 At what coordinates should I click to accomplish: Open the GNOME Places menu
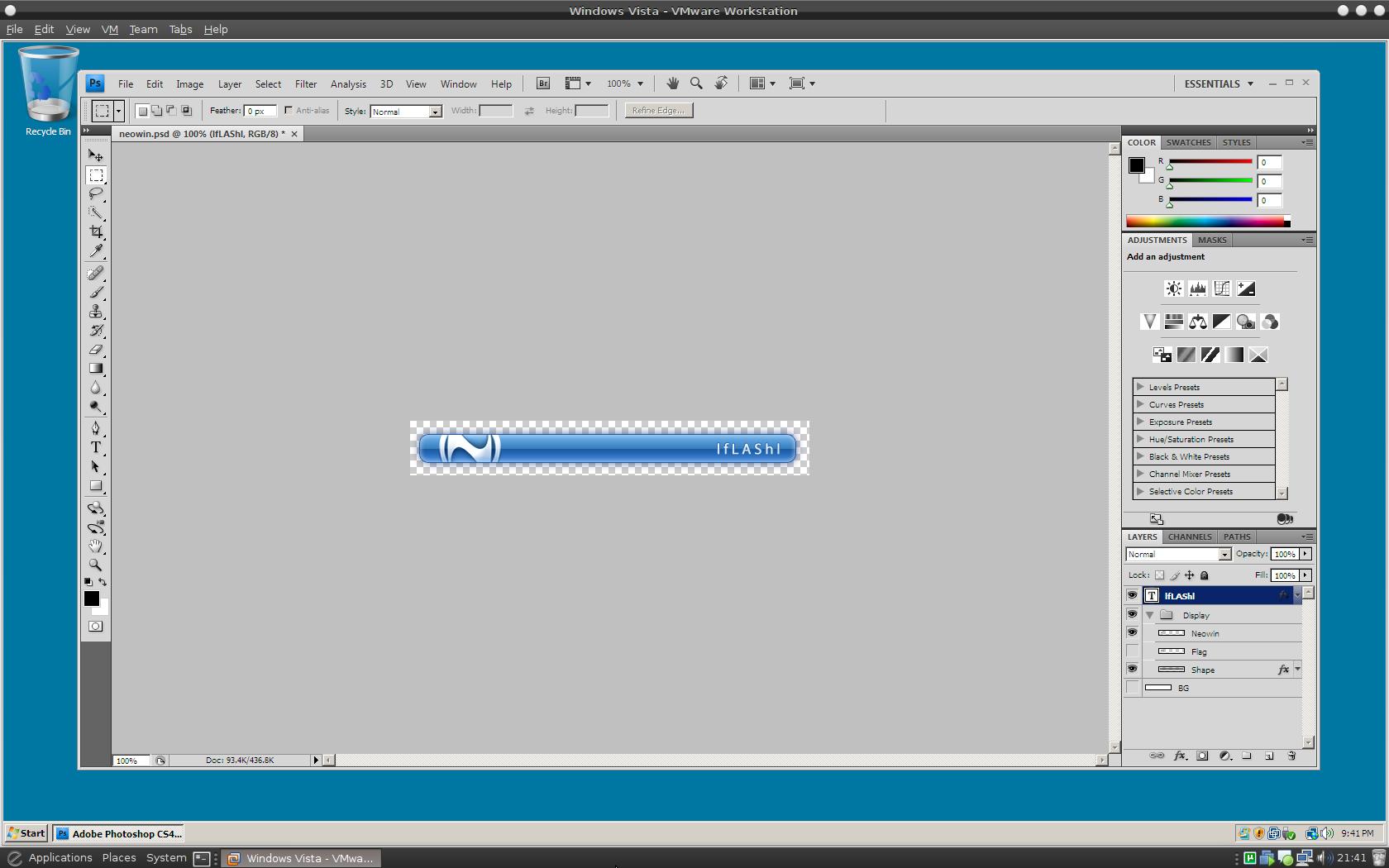pyautogui.click(x=119, y=858)
